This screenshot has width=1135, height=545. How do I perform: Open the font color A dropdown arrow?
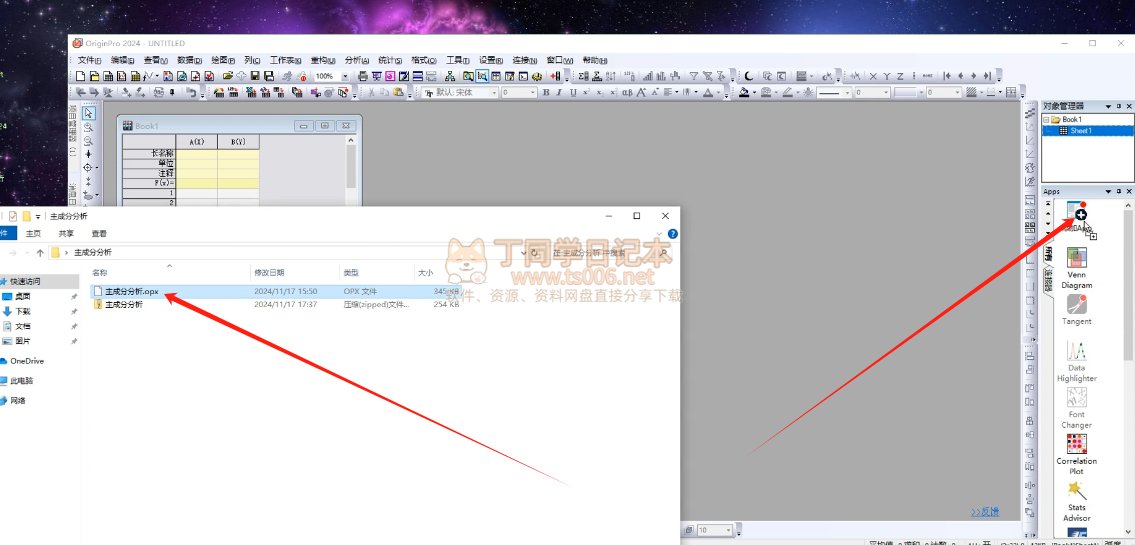[x=719, y=93]
